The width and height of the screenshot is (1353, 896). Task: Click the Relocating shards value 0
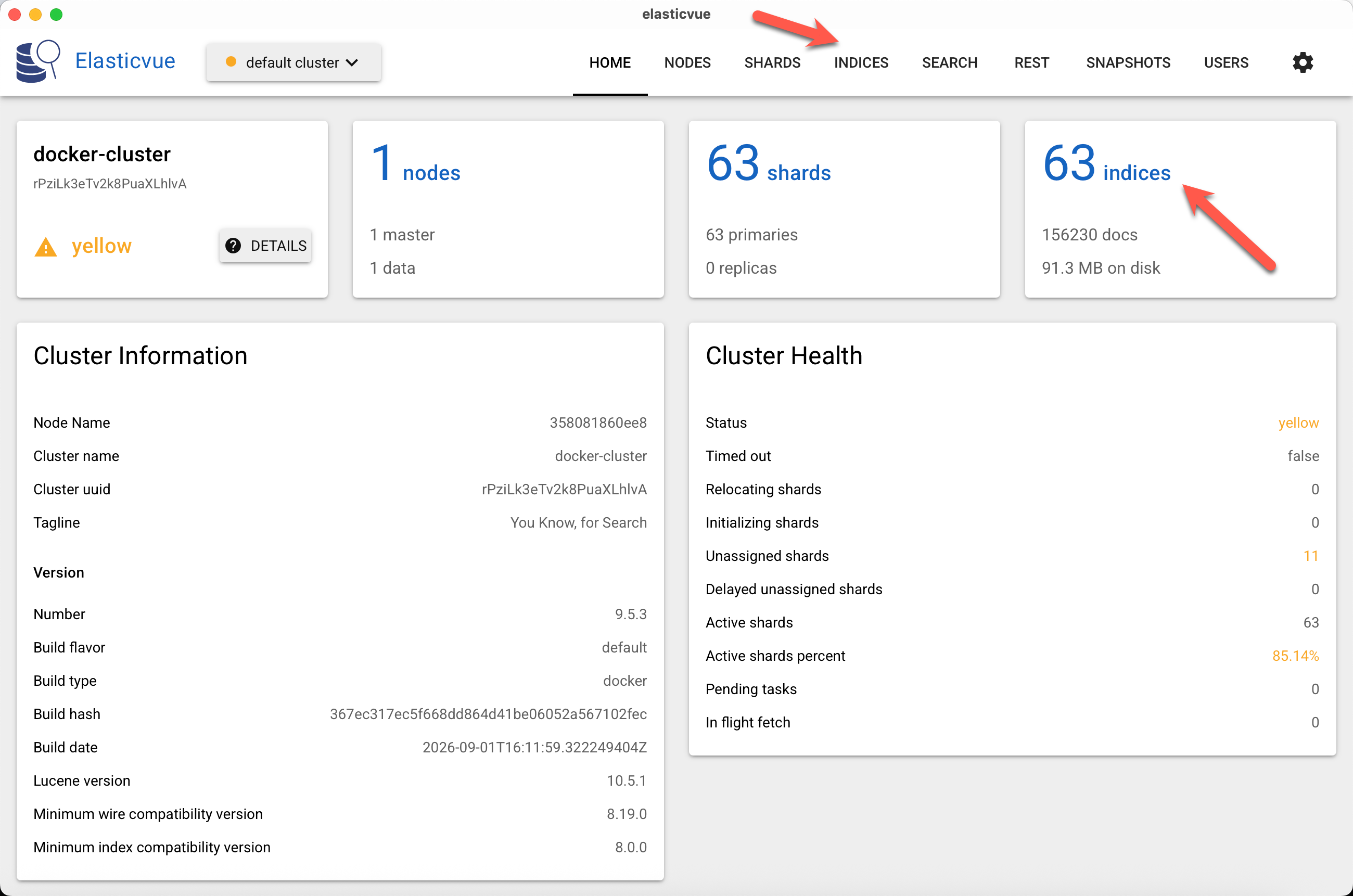coord(1316,489)
